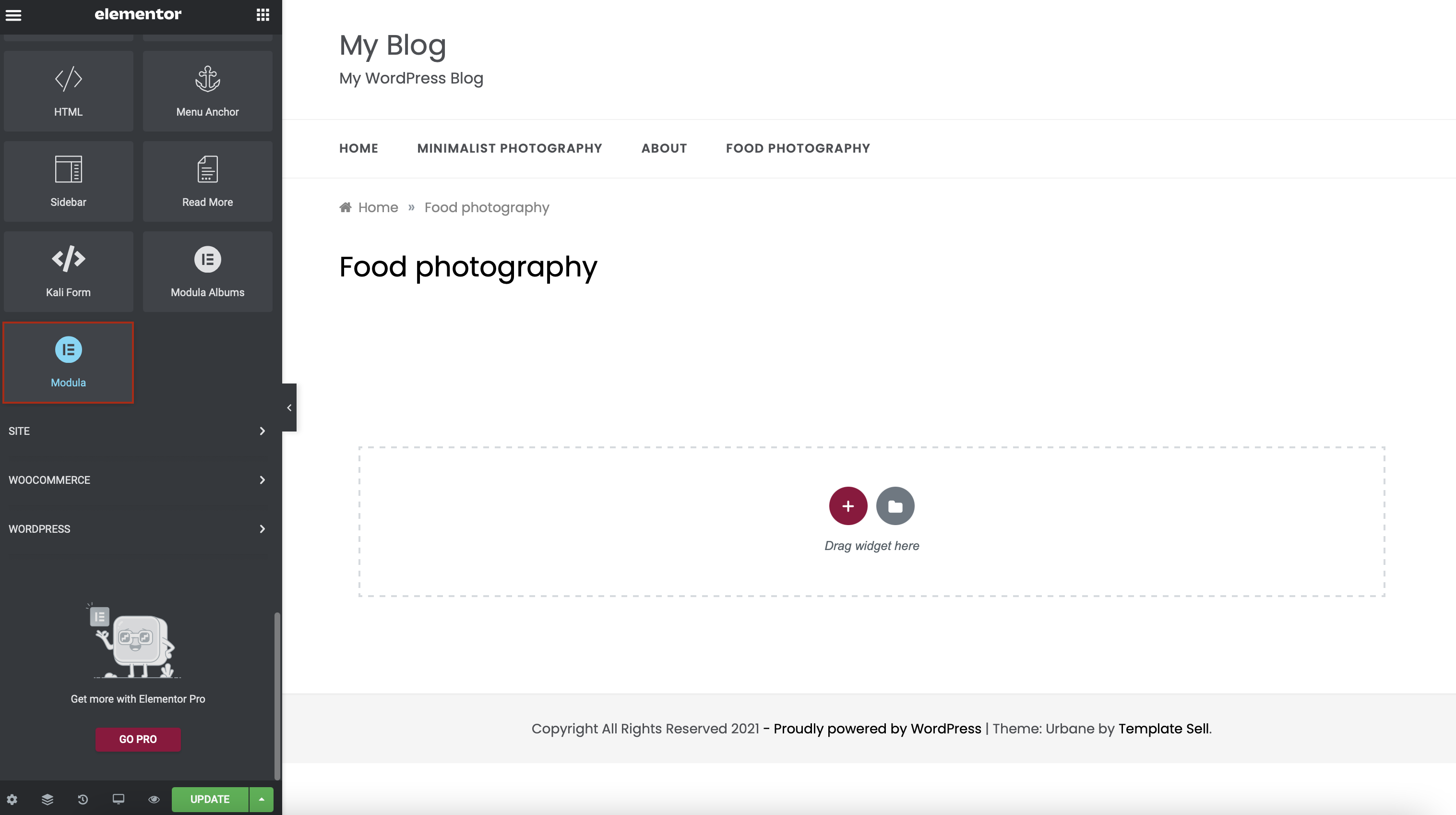Select the Sidebar widget
The height and width of the screenshot is (815, 1456).
69,181
